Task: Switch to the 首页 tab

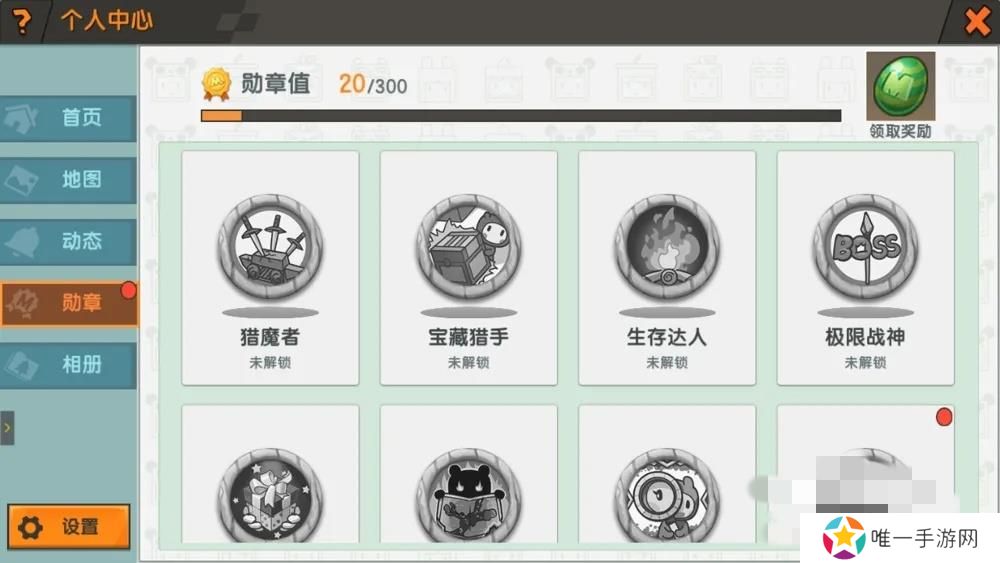Action: 68,118
